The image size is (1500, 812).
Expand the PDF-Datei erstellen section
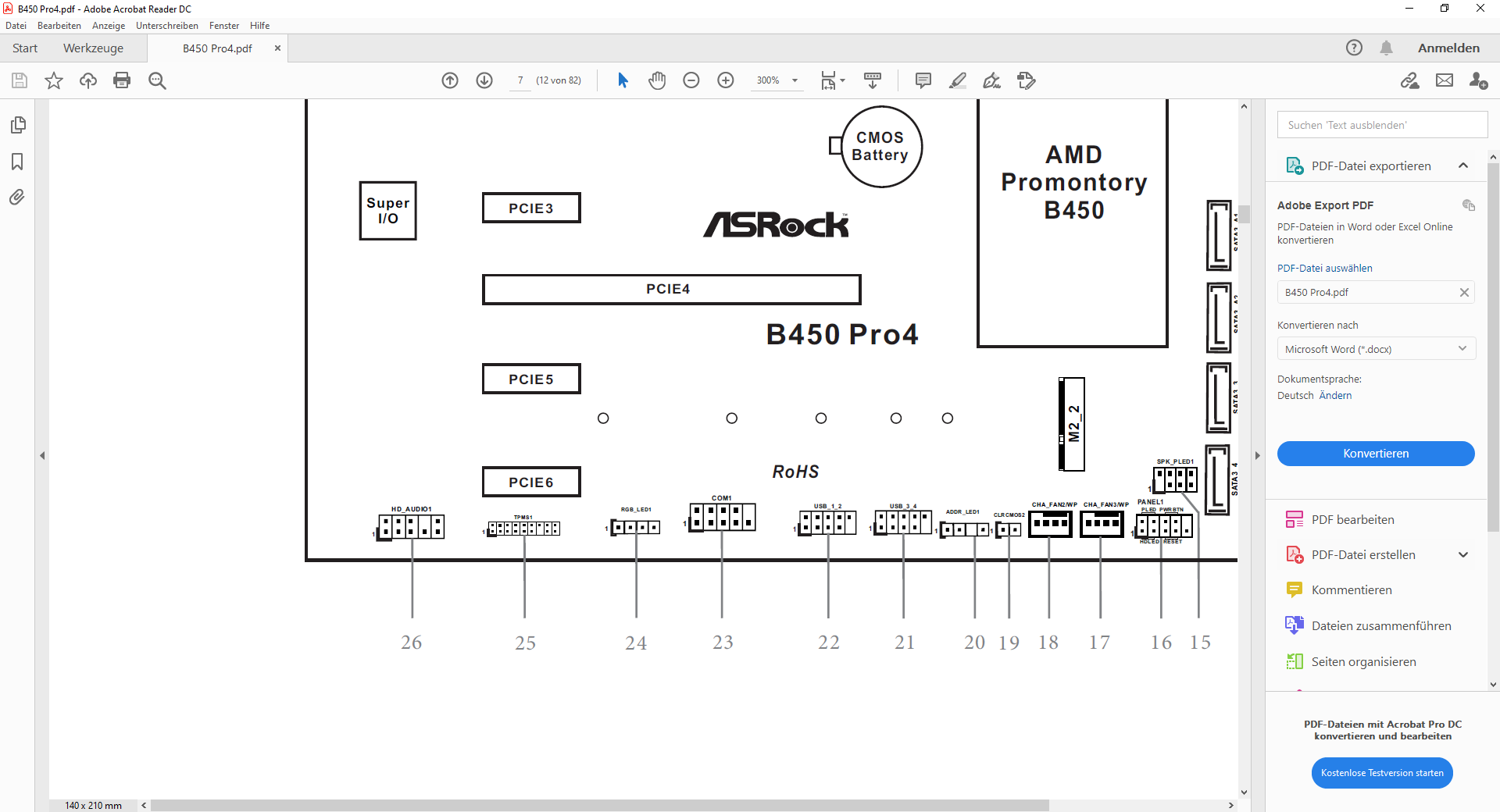tap(1463, 555)
